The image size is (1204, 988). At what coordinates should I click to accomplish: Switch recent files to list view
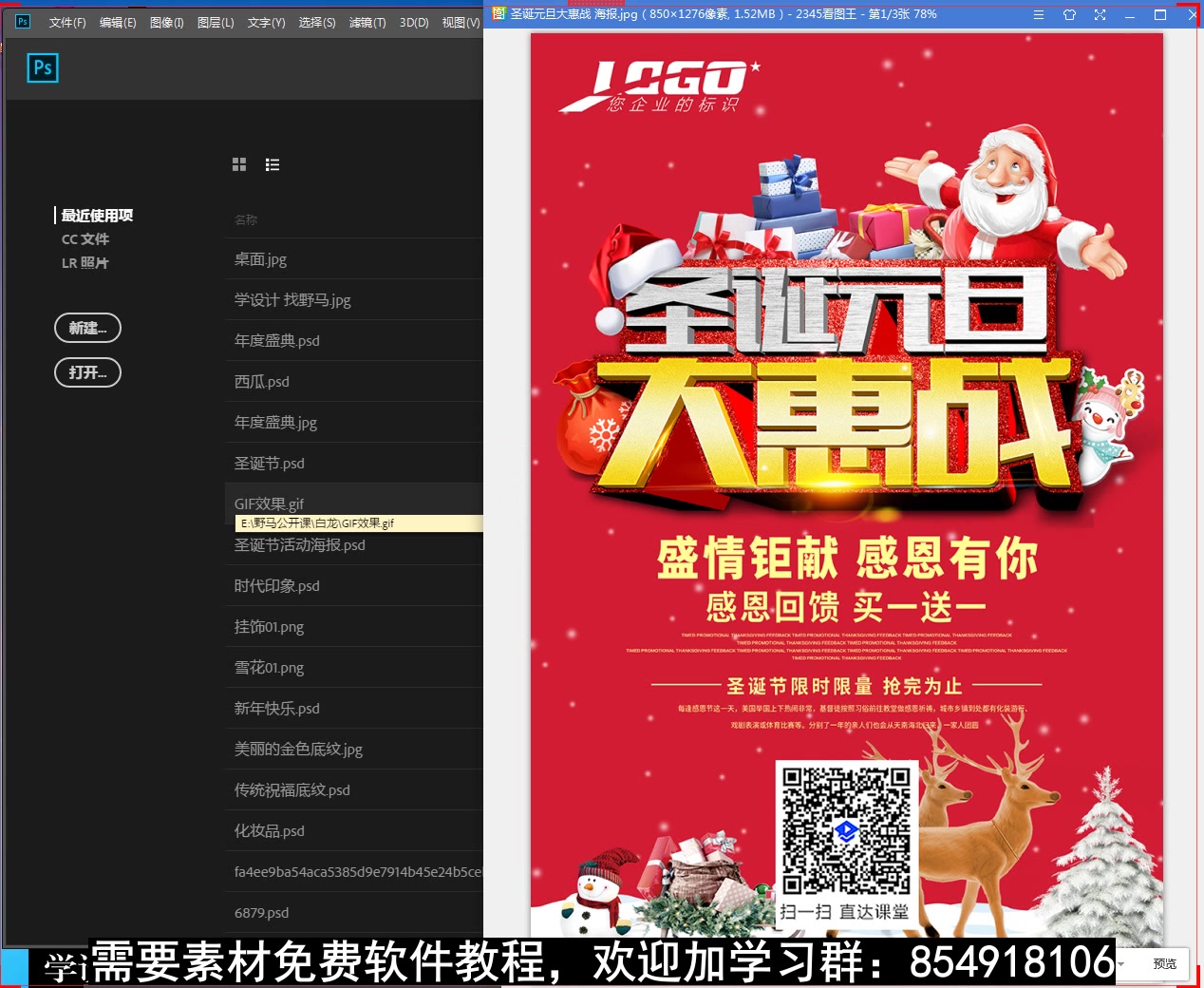coord(273,163)
